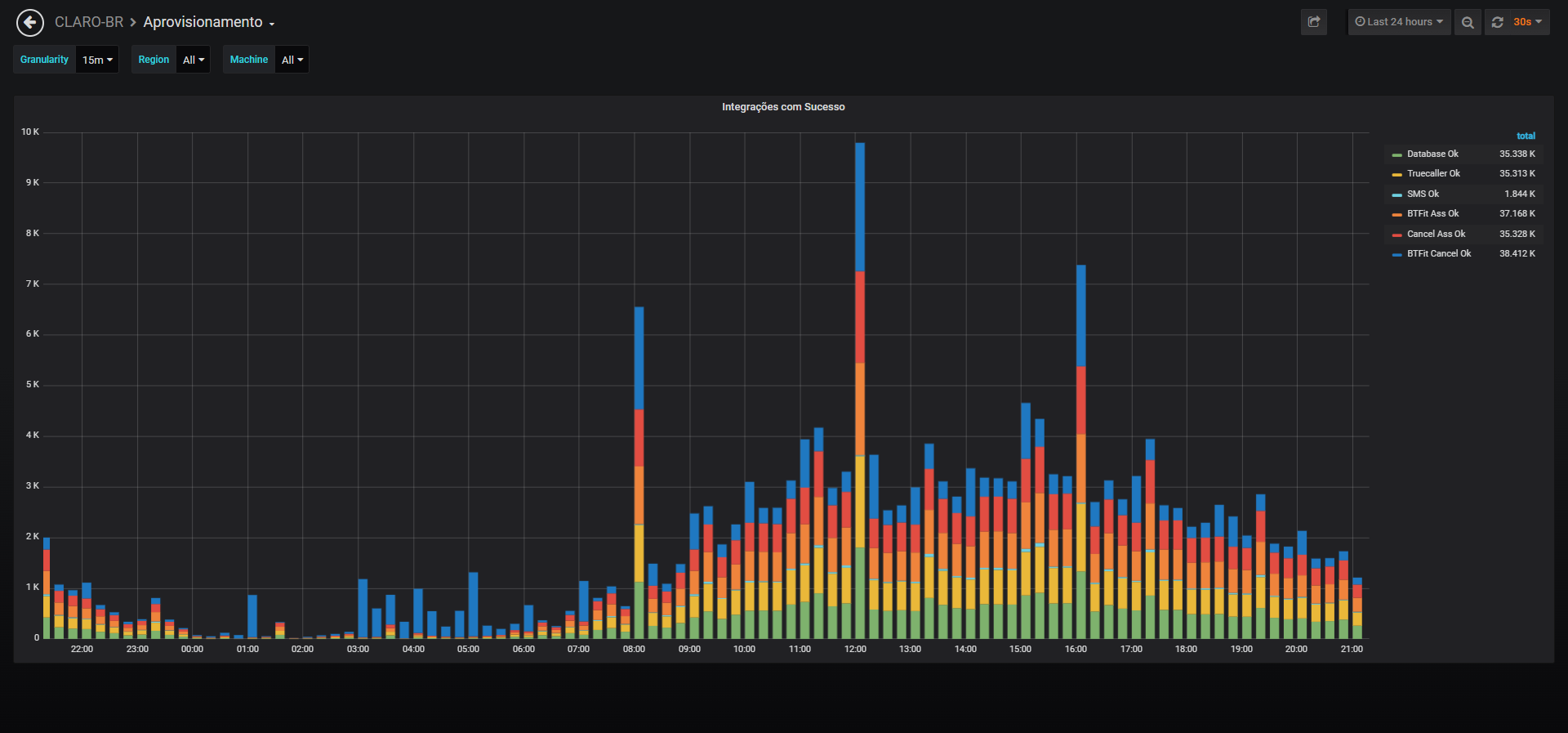This screenshot has height=733, width=1568.
Task: Click the 12:00 x-axis label
Action: [x=855, y=649]
